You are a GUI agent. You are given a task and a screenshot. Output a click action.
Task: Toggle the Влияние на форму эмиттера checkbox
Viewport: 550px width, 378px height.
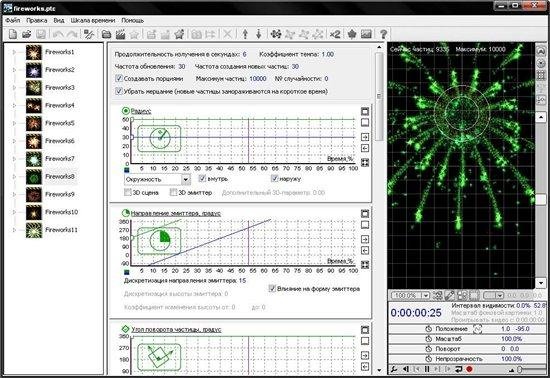coord(272,289)
